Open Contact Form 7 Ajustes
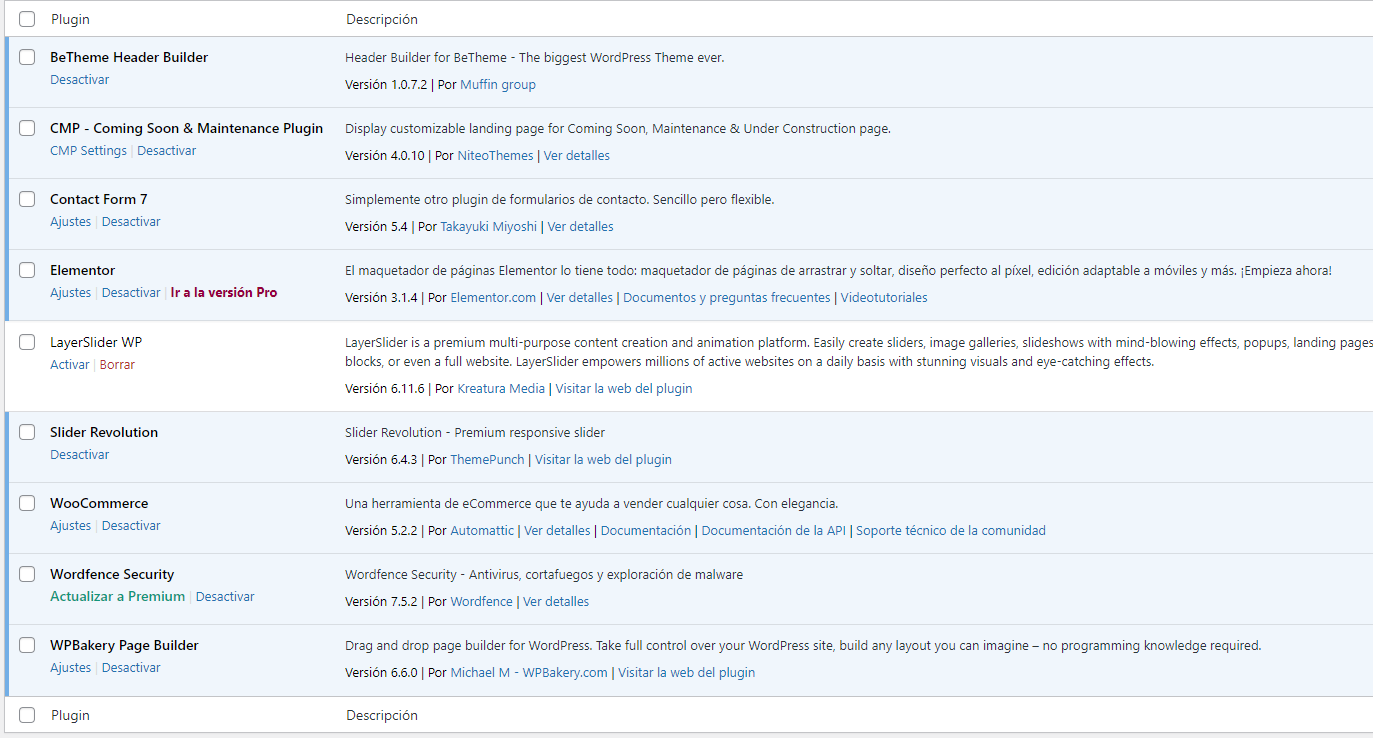Image resolution: width=1373 pixels, height=738 pixels. [71, 222]
